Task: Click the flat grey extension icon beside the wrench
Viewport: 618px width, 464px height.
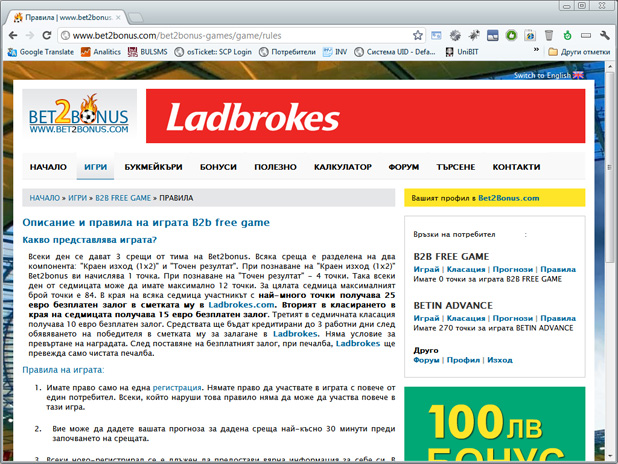Action: (x=586, y=35)
